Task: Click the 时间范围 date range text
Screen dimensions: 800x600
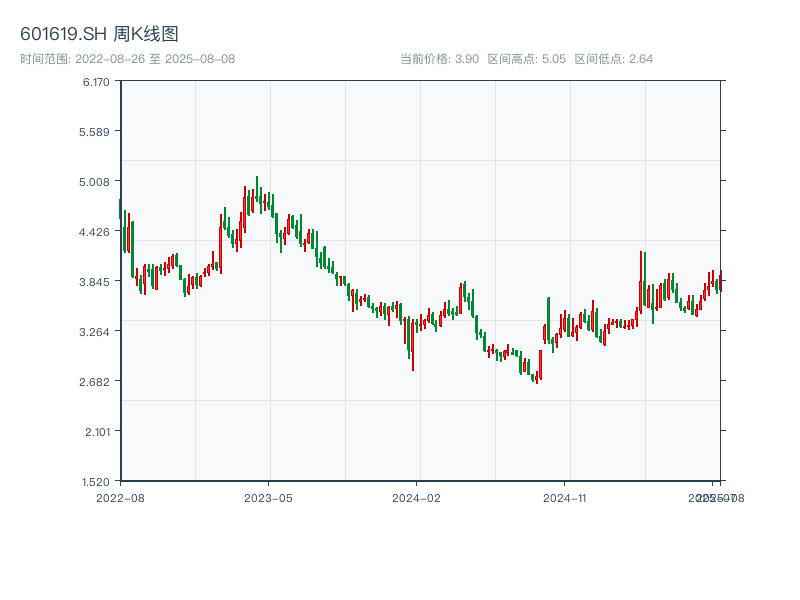Action: tap(127, 59)
